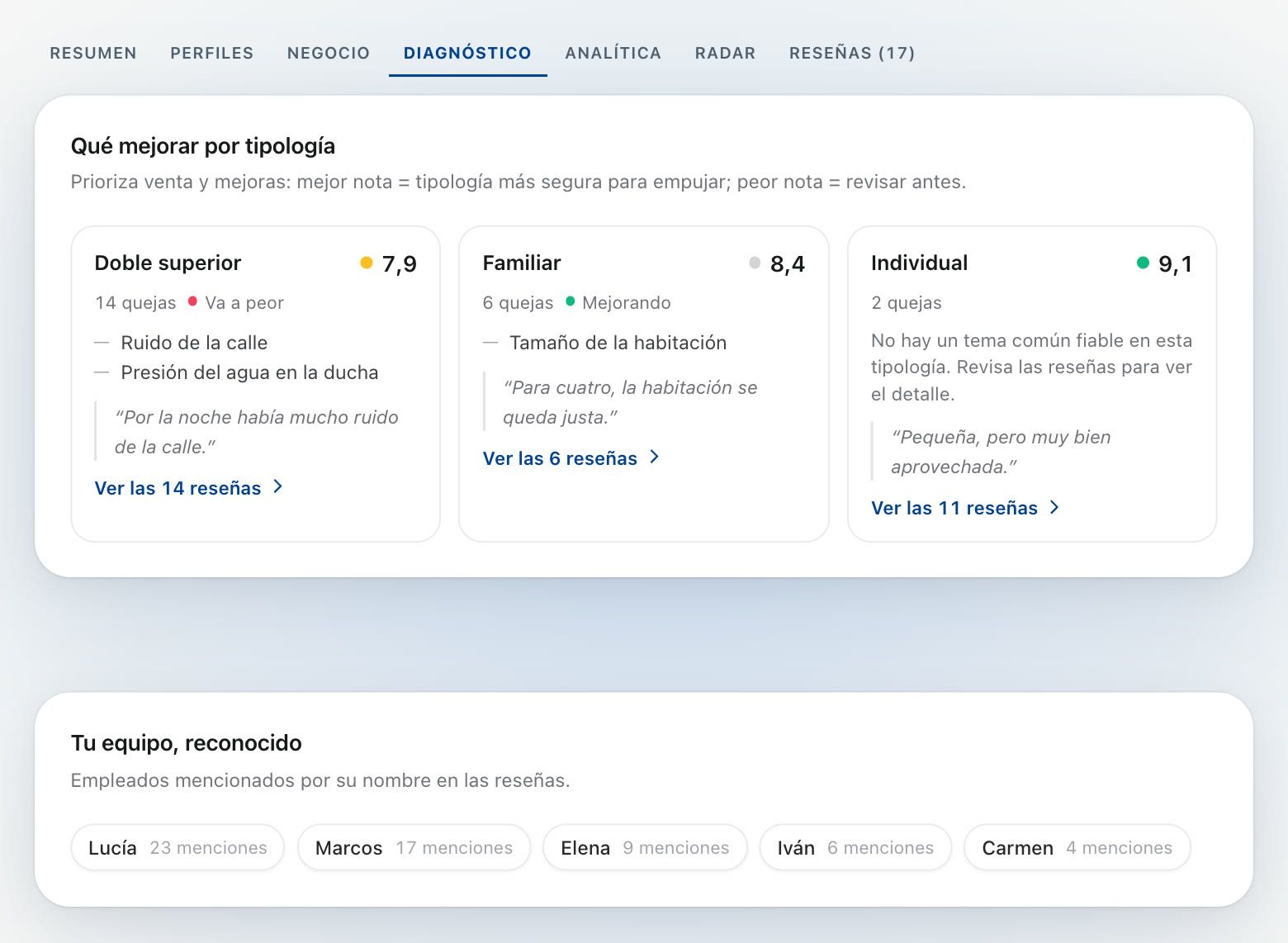Viewport: 1288px width, 943px height.
Task: Click the green score dot beside 9,1
Action: pyautogui.click(x=1143, y=263)
